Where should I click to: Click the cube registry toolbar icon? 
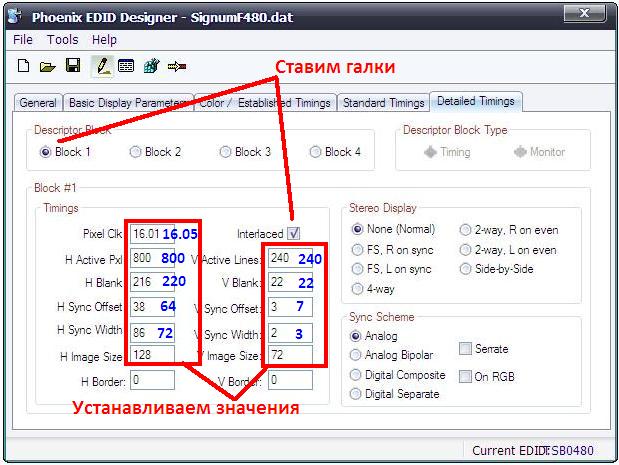[151, 67]
